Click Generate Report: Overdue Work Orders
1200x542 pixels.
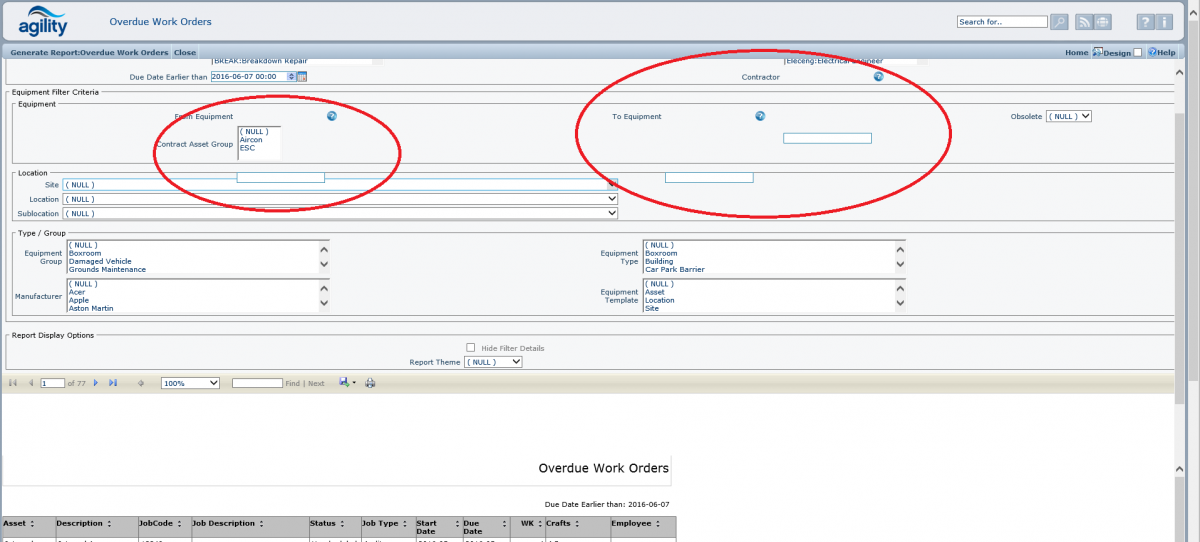coord(89,52)
